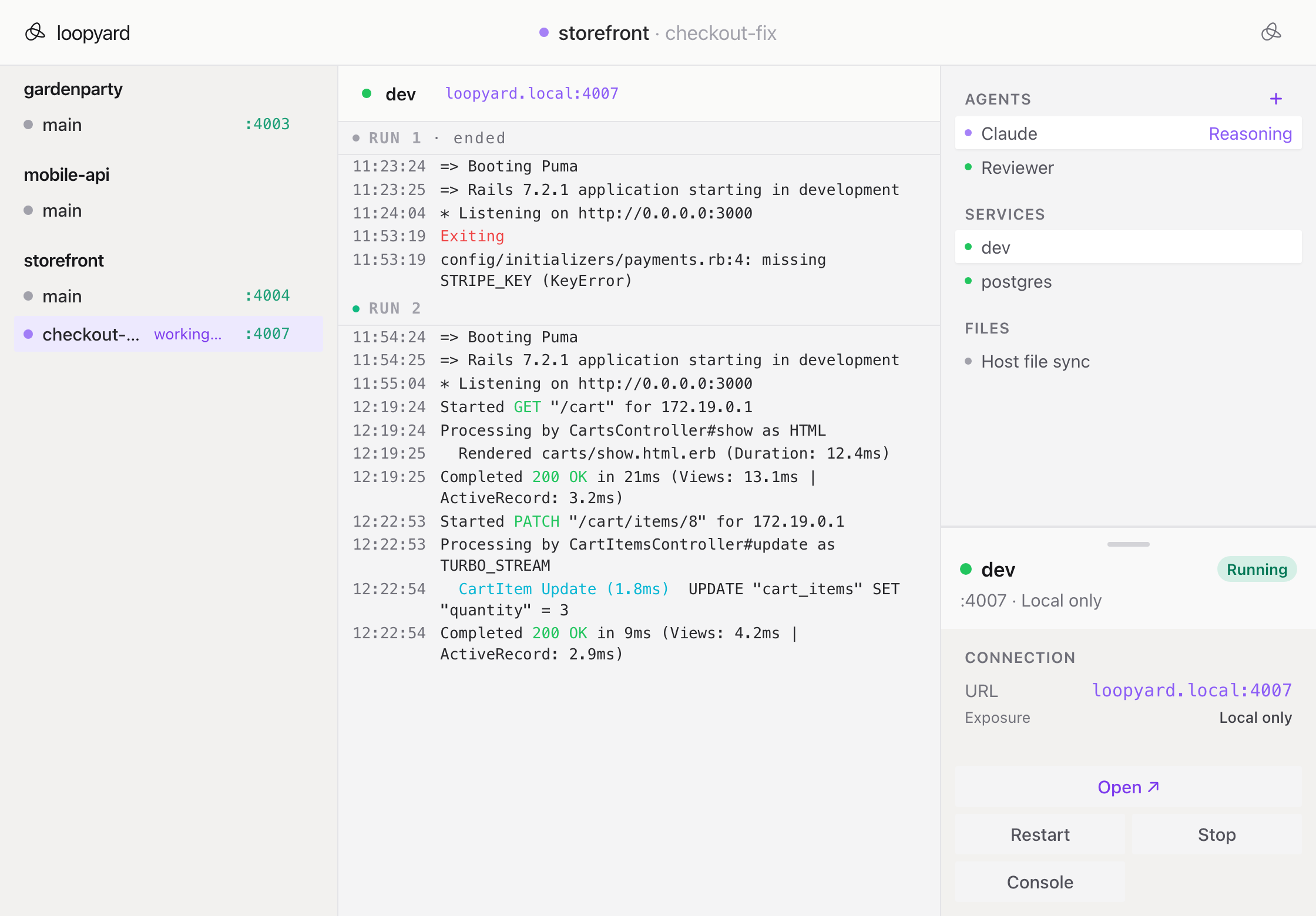
Task: Click the SERVICES section header
Action: click(x=1005, y=214)
